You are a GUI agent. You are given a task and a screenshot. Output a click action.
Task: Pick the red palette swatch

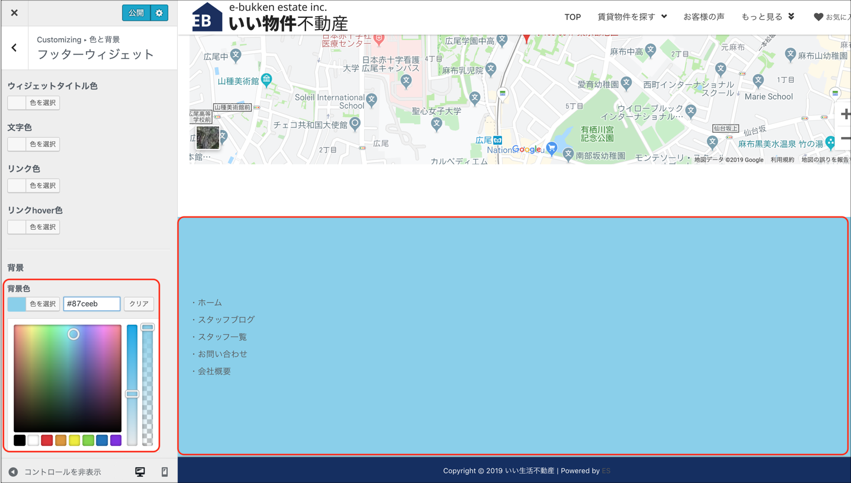point(46,440)
